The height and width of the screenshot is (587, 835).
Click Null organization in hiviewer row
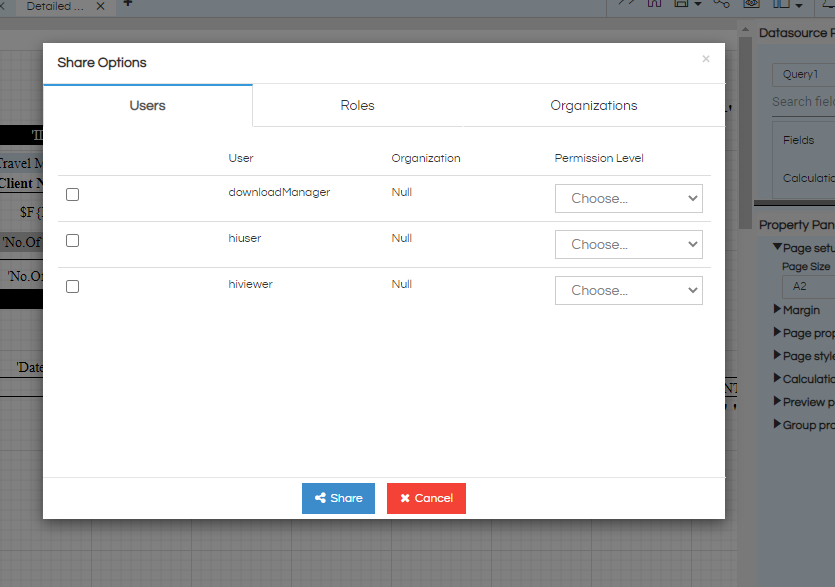(x=402, y=284)
